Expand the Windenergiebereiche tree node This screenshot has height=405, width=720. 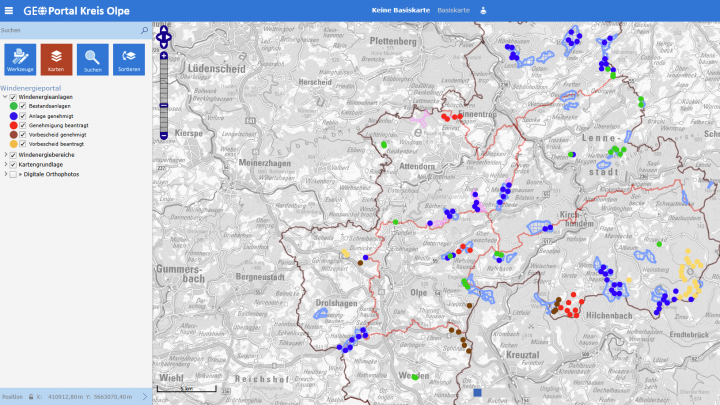pos(5,155)
